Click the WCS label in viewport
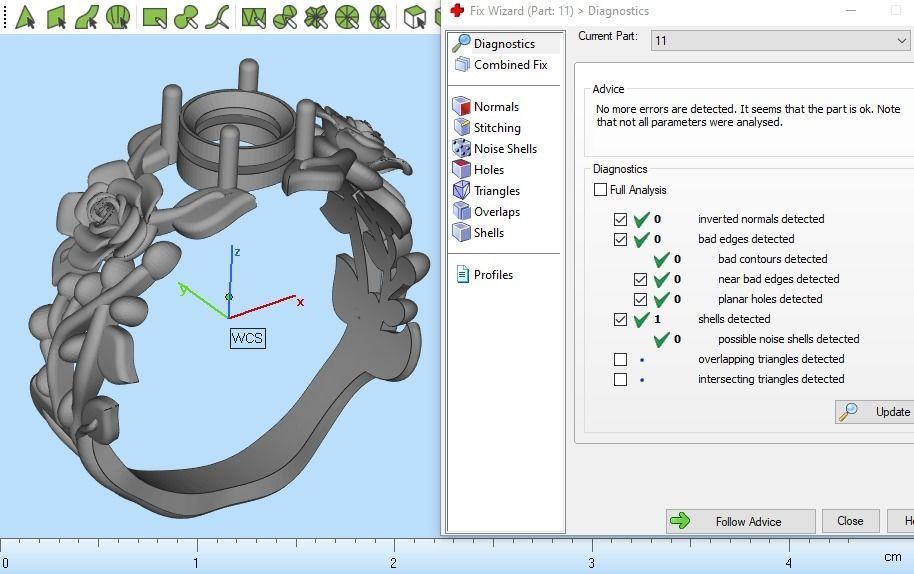 [248, 338]
